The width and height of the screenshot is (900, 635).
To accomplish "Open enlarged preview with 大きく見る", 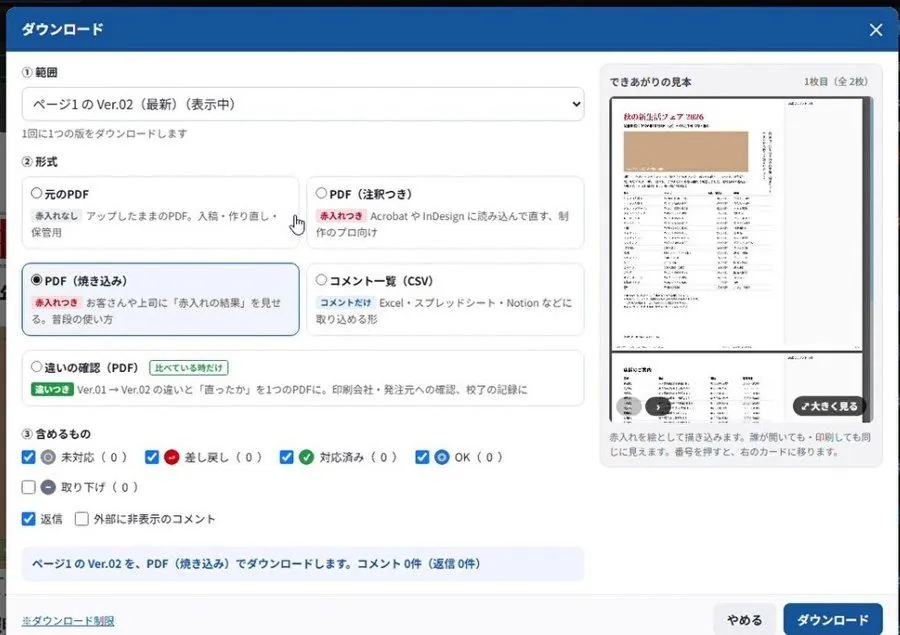I will coord(829,406).
